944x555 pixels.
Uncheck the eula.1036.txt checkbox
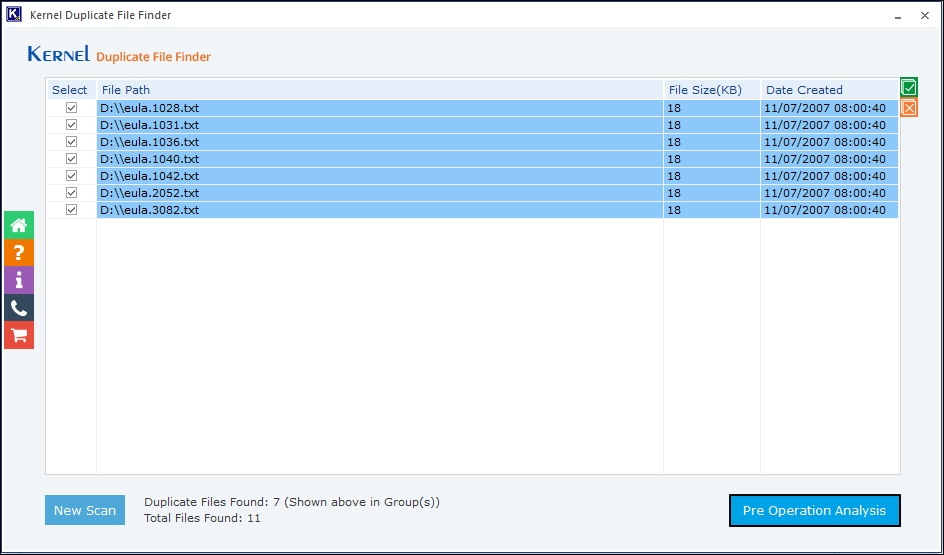click(x=72, y=141)
